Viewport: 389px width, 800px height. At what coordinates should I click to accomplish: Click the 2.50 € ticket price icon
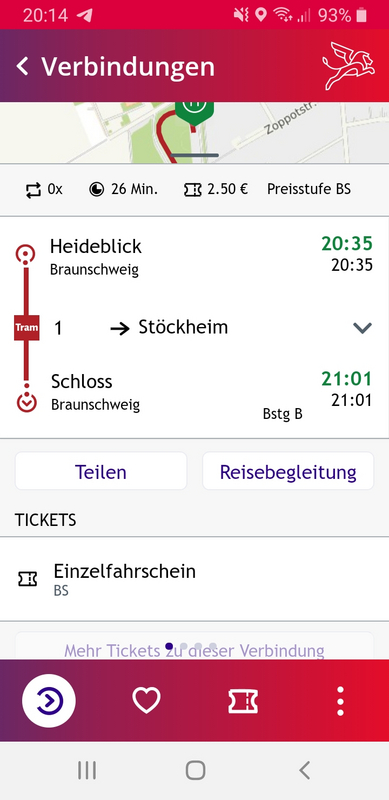click(x=192, y=190)
